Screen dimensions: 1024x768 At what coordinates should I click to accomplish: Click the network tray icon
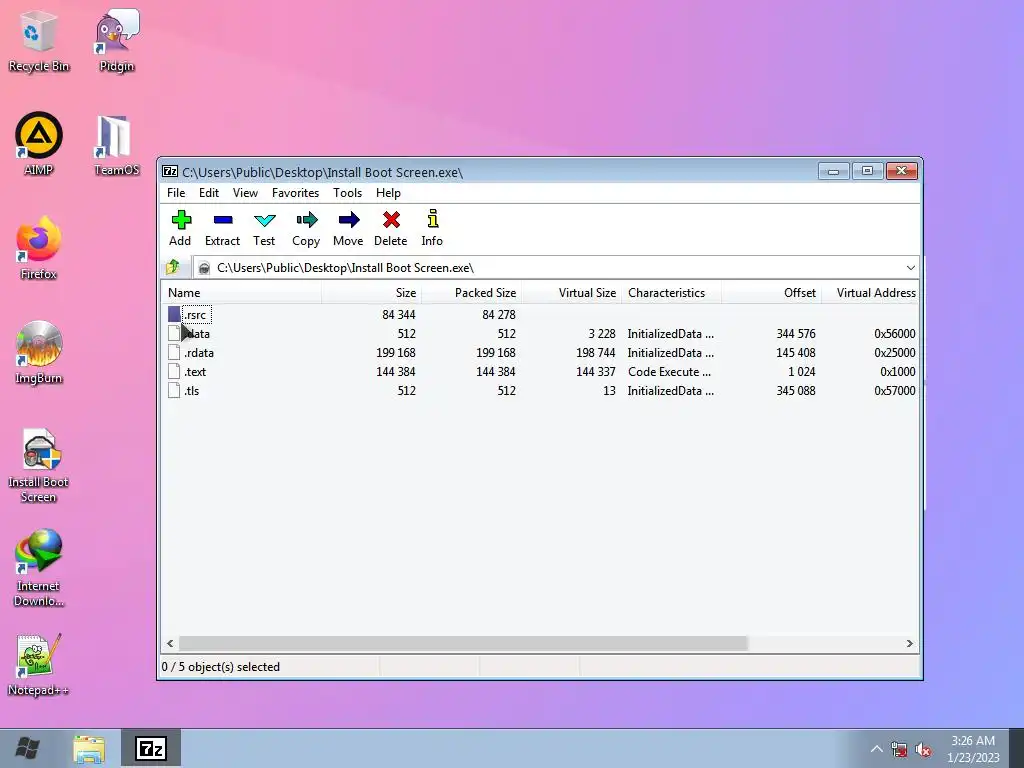[x=899, y=750]
